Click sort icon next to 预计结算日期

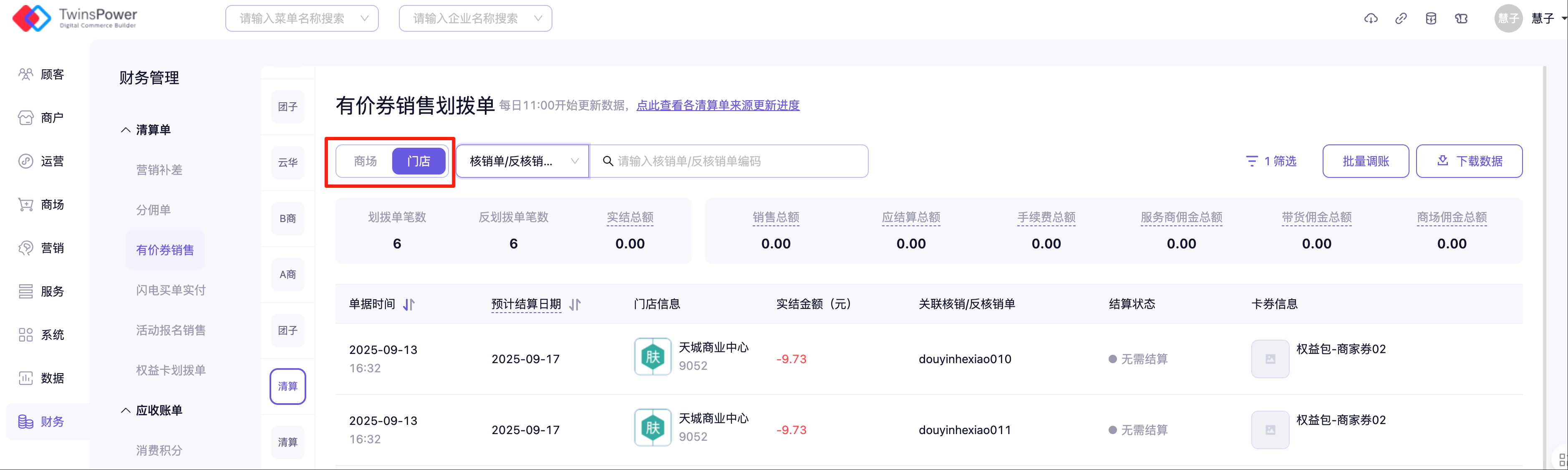point(575,304)
